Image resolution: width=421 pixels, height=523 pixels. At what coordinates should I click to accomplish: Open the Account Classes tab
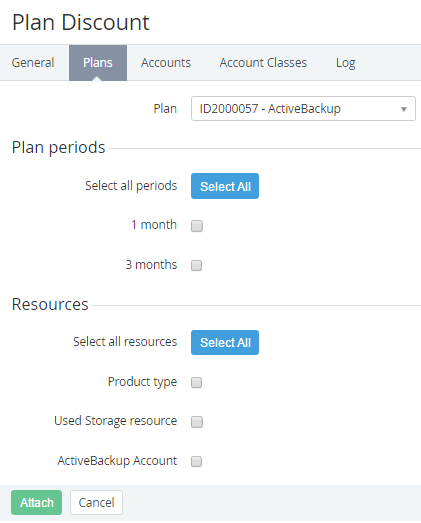(x=263, y=63)
